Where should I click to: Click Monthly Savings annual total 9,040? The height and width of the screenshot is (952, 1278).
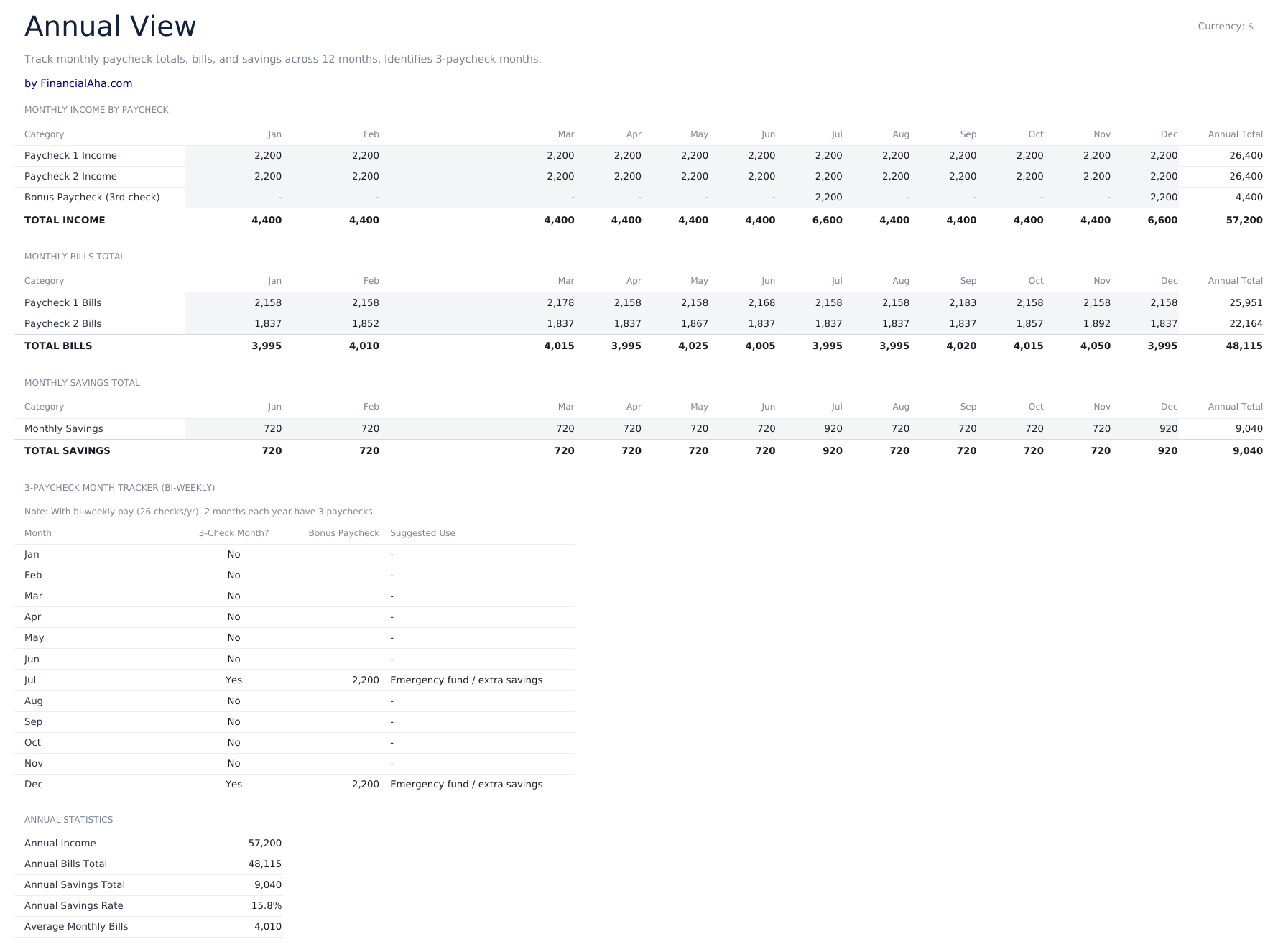tap(1249, 429)
